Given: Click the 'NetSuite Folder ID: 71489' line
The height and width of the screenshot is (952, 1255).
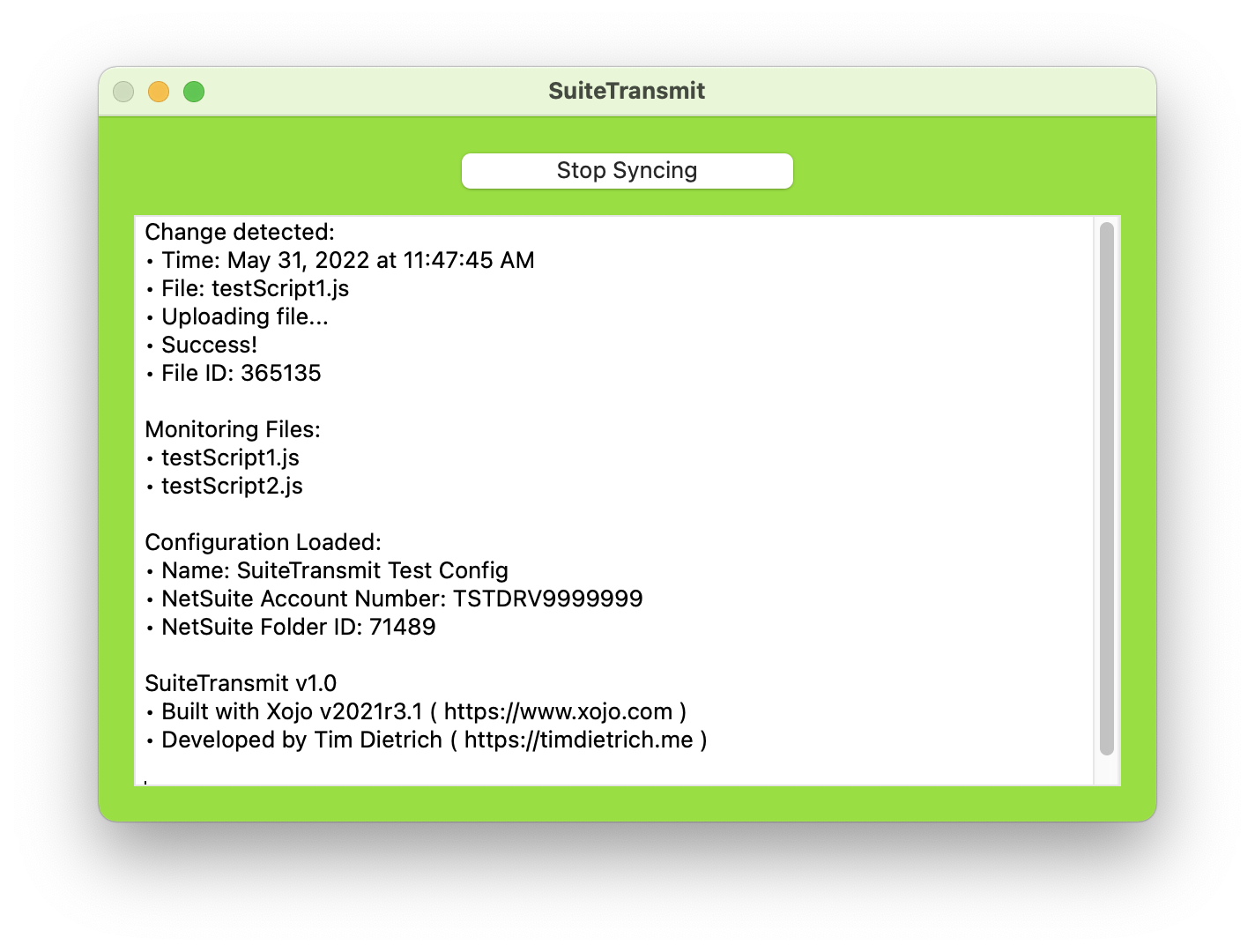Looking at the screenshot, I should (x=291, y=627).
